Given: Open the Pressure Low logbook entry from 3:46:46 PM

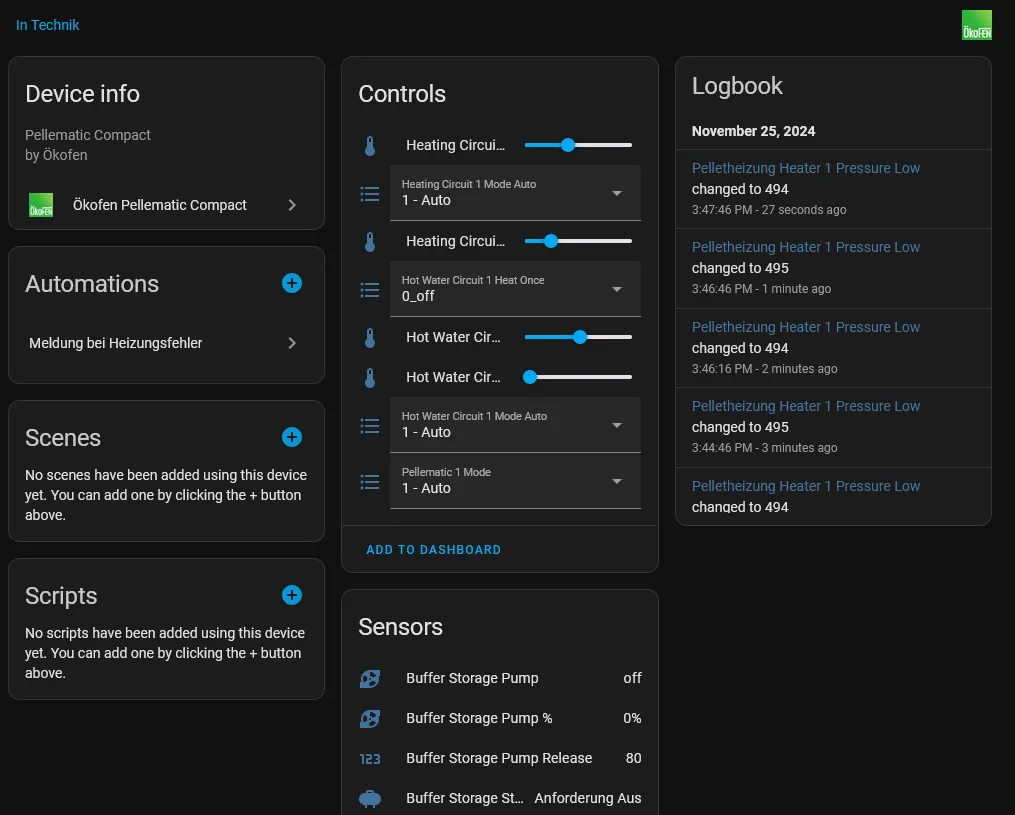Looking at the screenshot, I should tap(805, 247).
